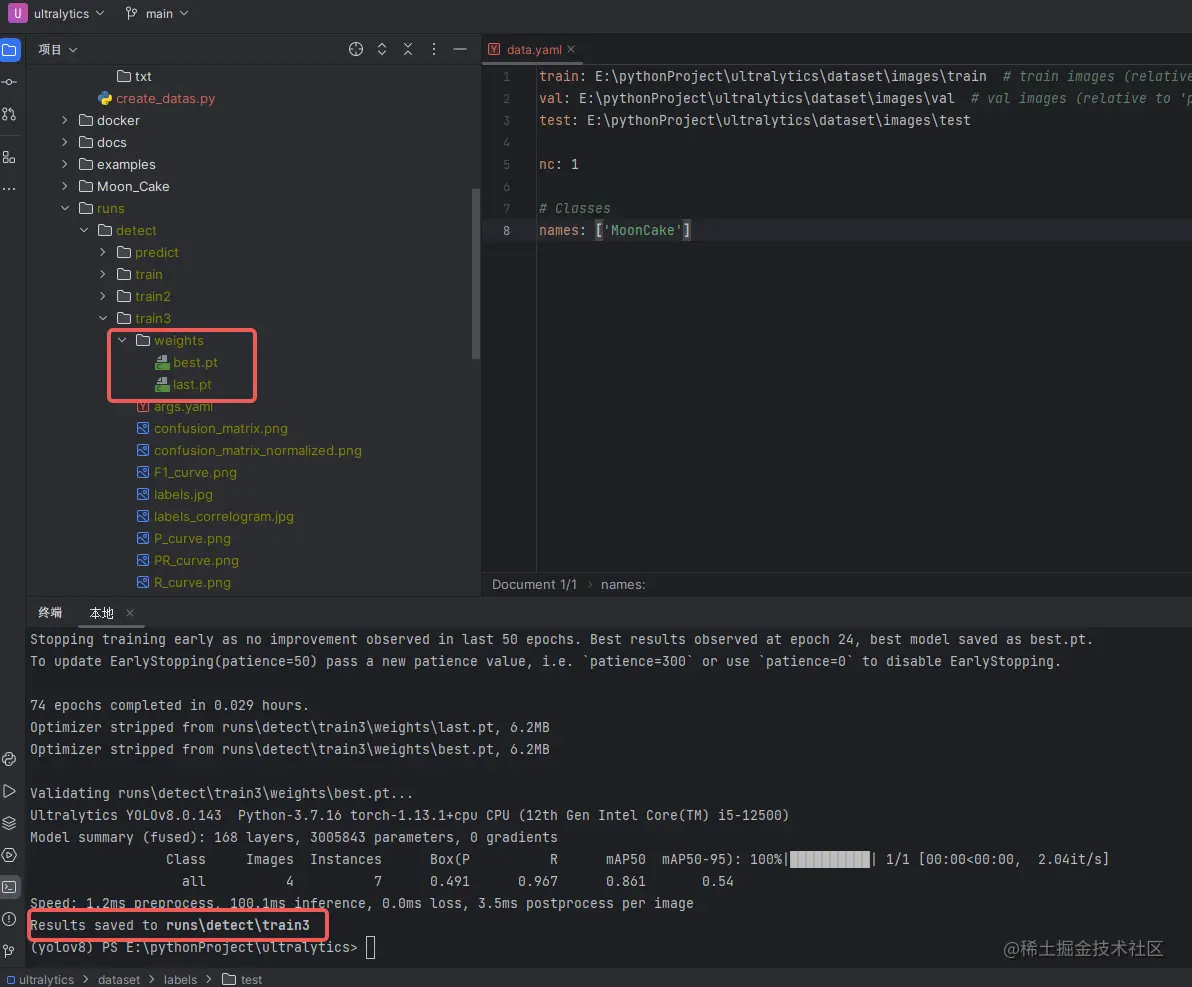The height and width of the screenshot is (987, 1192).
Task: Click dataset in bottom breadcrumb
Action: 119,979
